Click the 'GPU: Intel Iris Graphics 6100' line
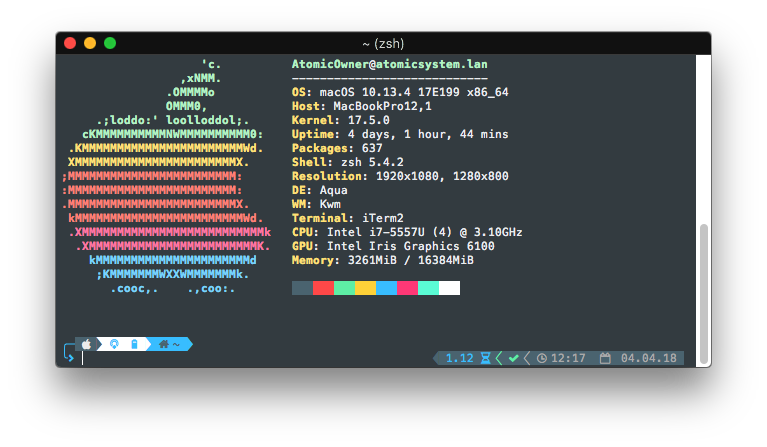The width and height of the screenshot is (767, 447). click(393, 246)
